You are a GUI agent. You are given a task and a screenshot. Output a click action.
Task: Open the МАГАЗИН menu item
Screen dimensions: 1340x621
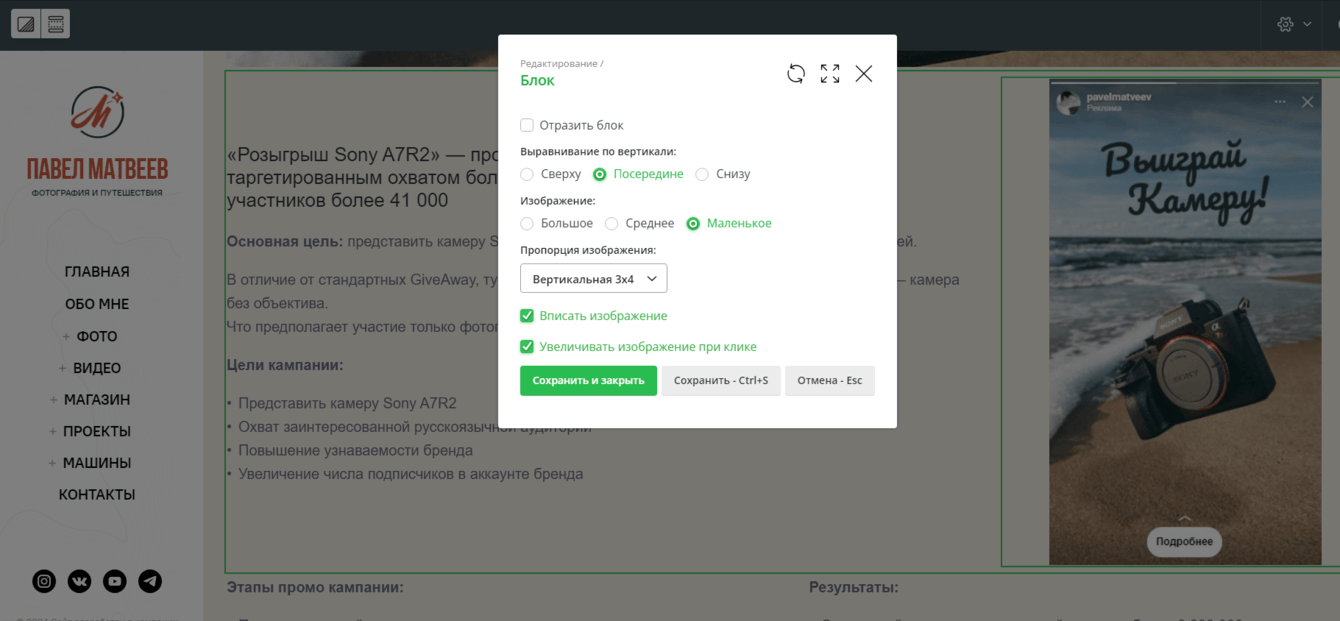pyautogui.click(x=97, y=400)
